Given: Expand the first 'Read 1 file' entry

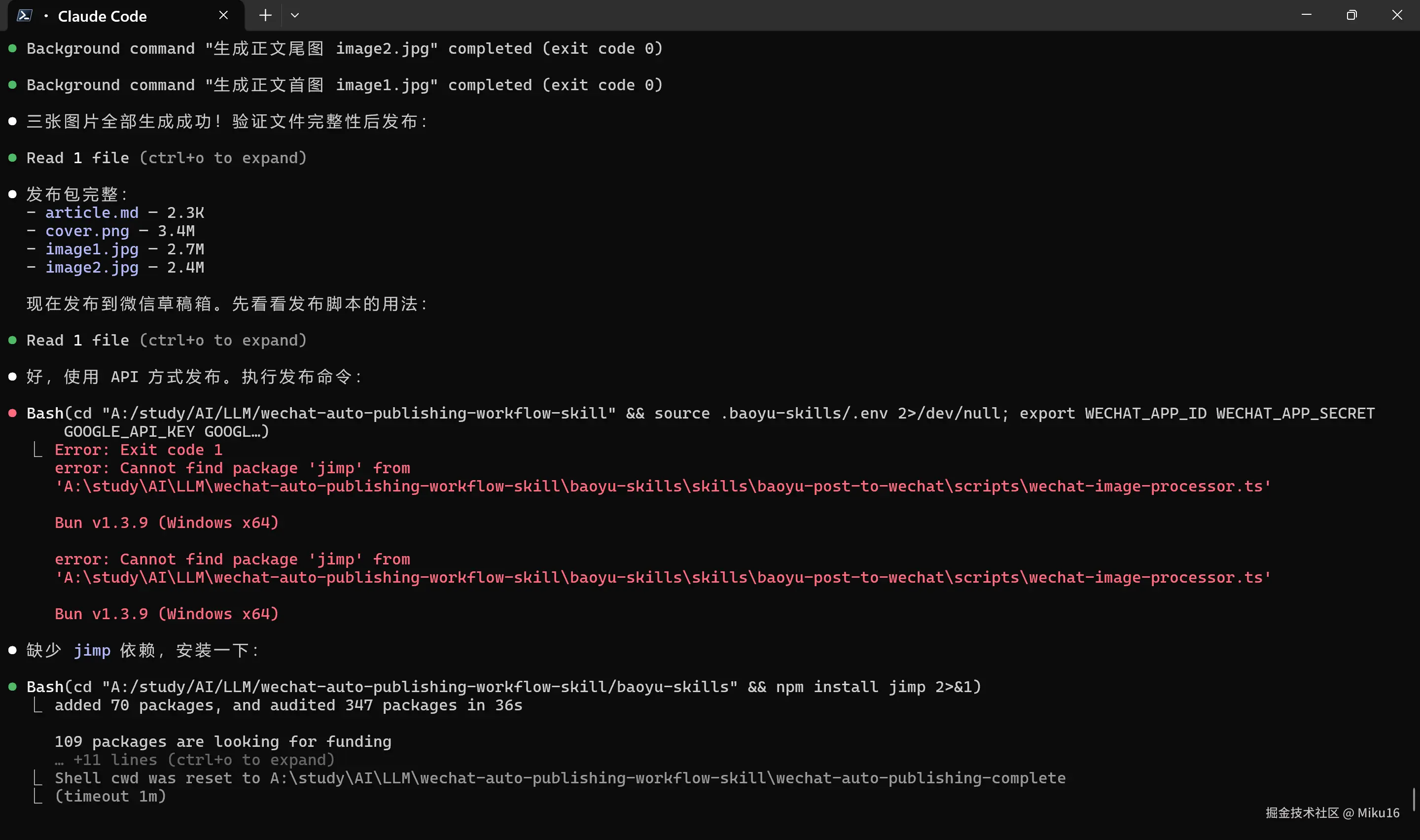Looking at the screenshot, I should point(166,158).
